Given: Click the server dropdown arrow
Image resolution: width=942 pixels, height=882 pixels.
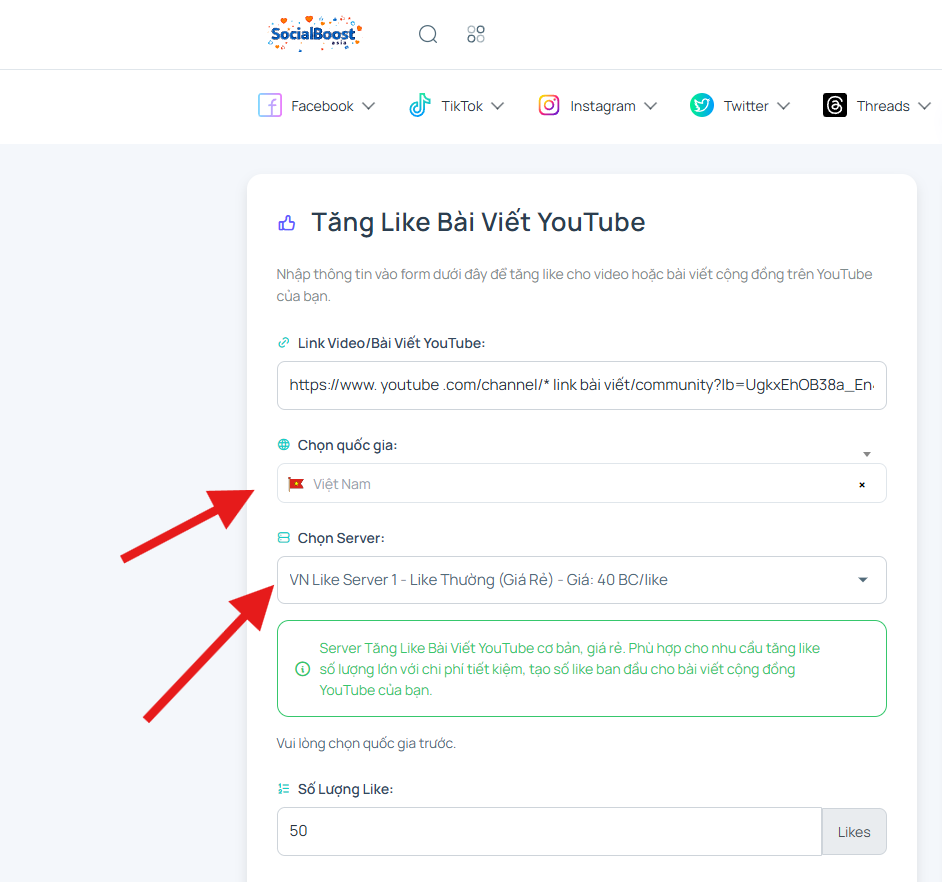Looking at the screenshot, I should [863, 580].
